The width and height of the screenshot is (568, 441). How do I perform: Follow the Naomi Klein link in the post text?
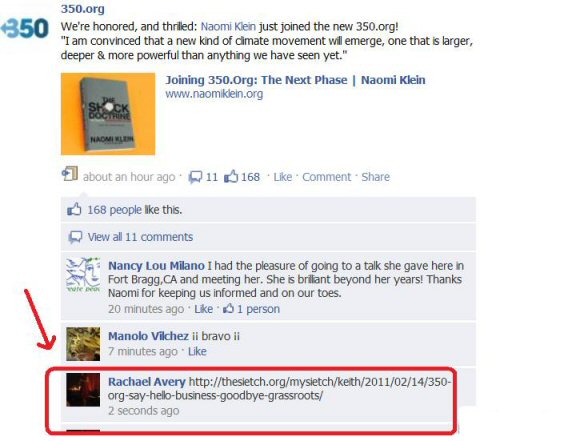coord(228,26)
